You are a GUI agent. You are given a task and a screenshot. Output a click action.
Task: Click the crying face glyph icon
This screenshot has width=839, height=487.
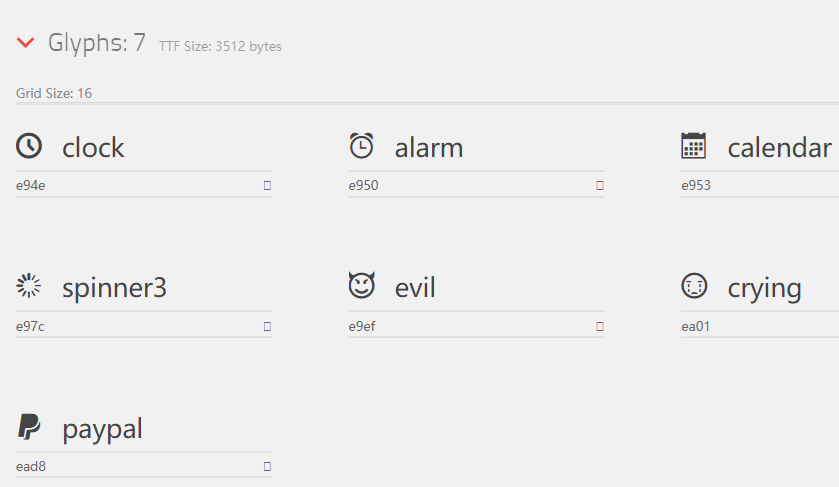click(x=693, y=286)
